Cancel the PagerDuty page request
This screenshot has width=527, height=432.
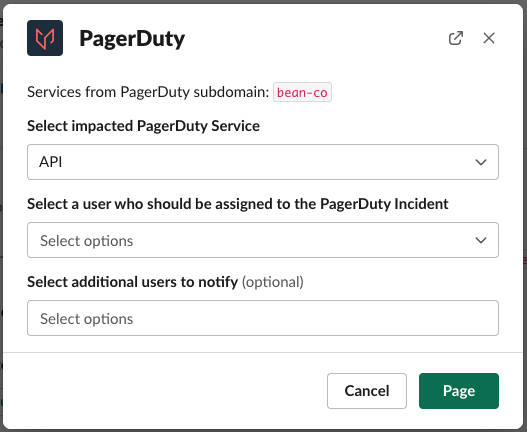(367, 391)
